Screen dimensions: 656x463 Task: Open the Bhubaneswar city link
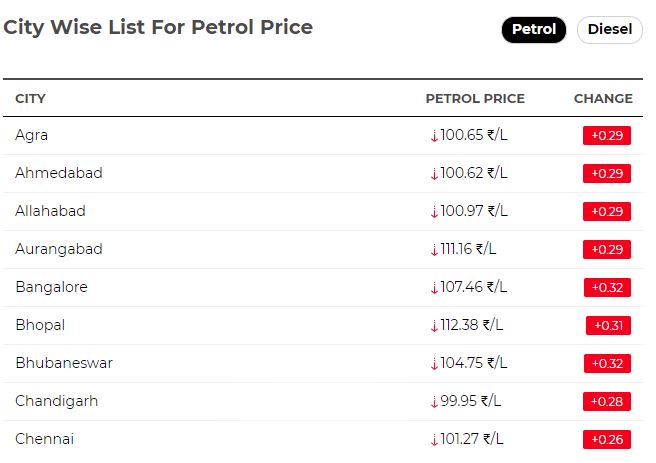[64, 363]
